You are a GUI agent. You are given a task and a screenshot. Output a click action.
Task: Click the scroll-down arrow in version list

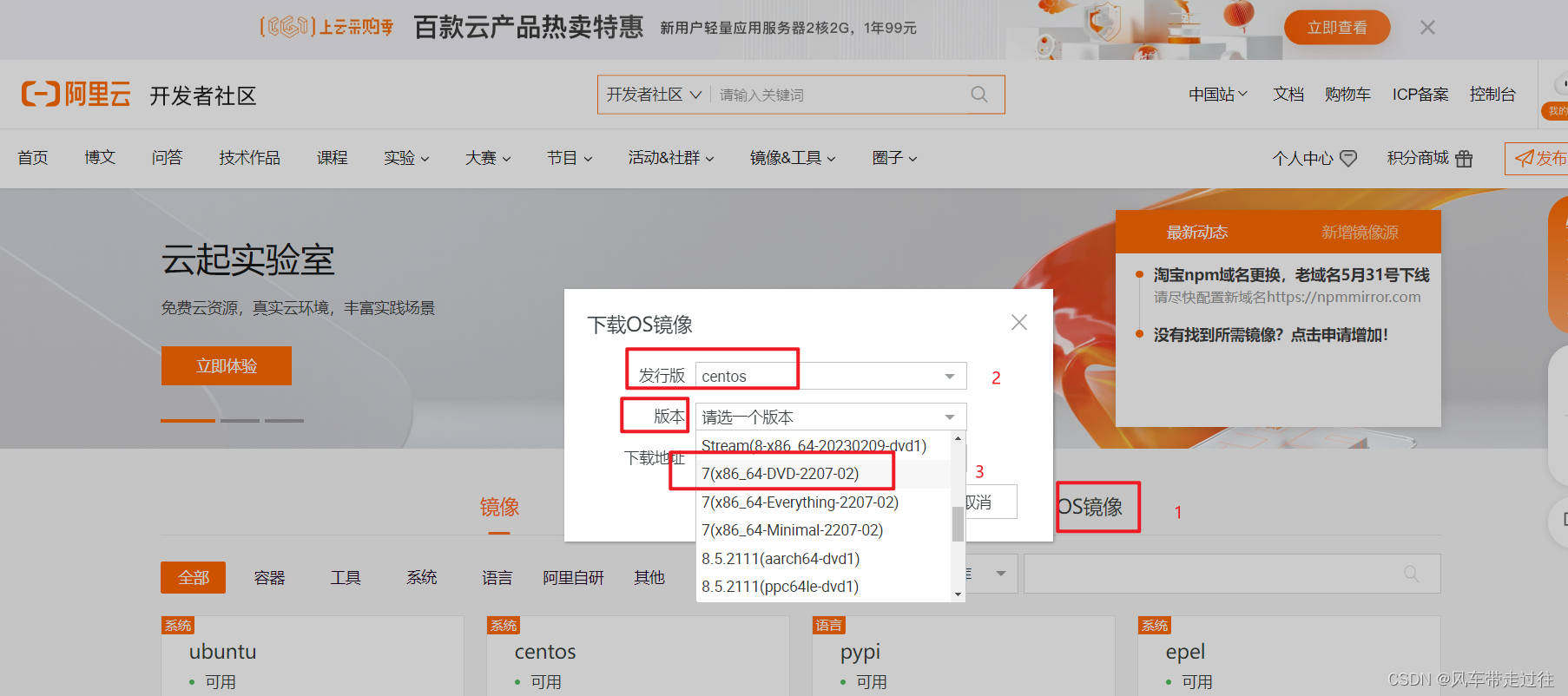[x=958, y=594]
